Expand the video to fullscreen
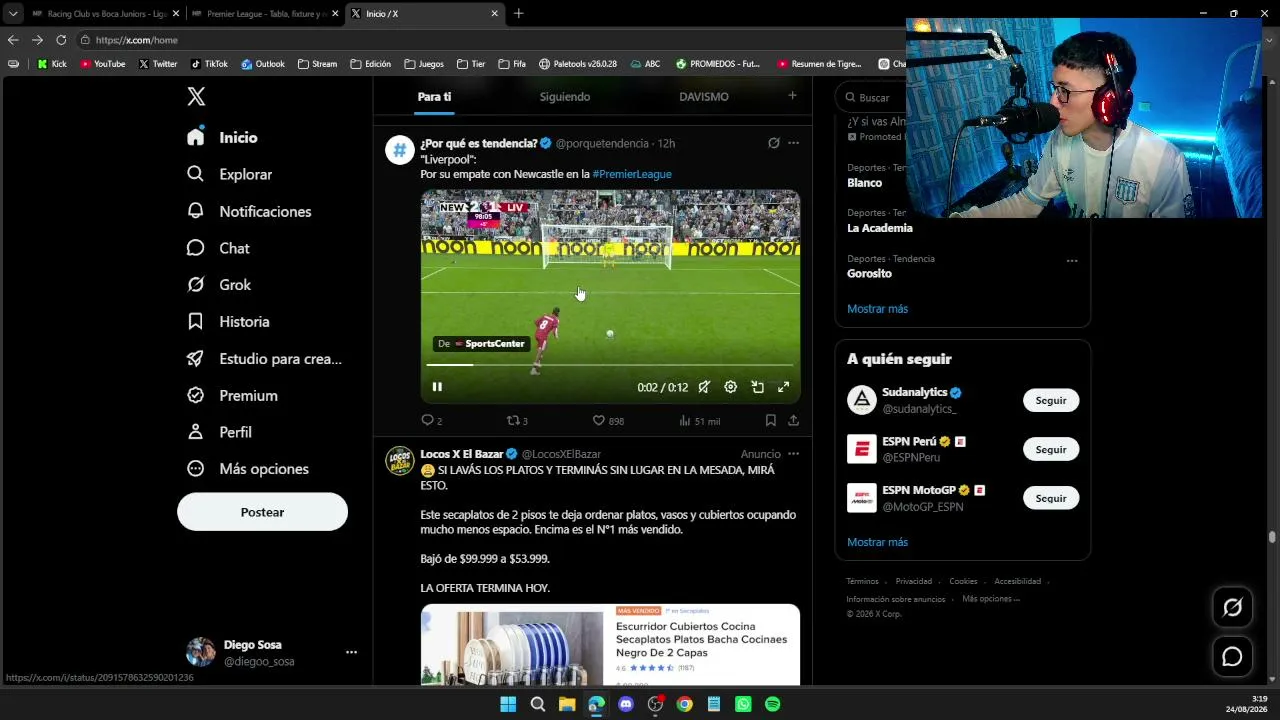Screen dimensions: 1280x720 click(783, 387)
